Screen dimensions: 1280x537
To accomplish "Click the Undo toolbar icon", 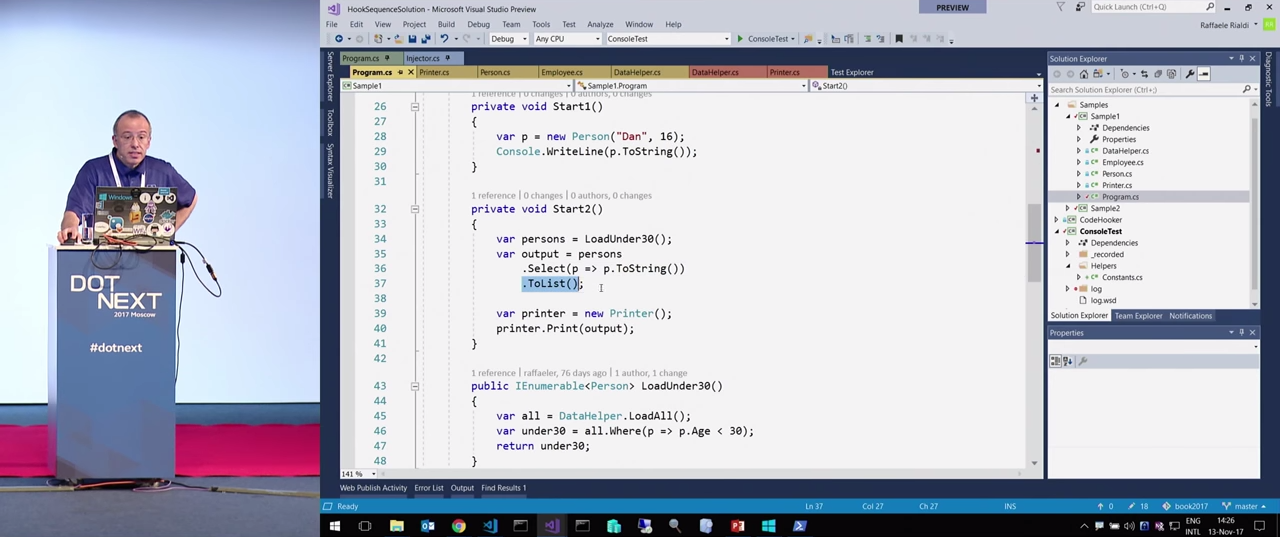I will click(x=444, y=39).
